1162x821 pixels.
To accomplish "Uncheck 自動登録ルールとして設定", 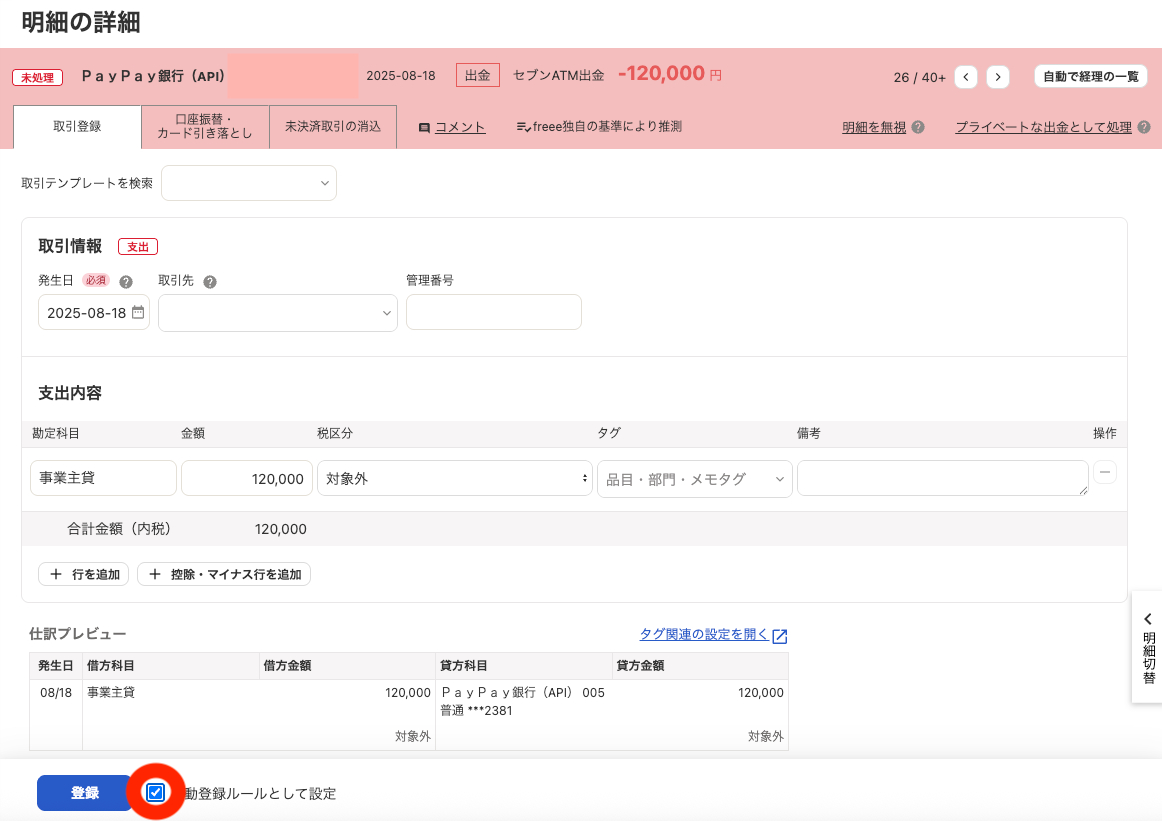I will (156, 792).
